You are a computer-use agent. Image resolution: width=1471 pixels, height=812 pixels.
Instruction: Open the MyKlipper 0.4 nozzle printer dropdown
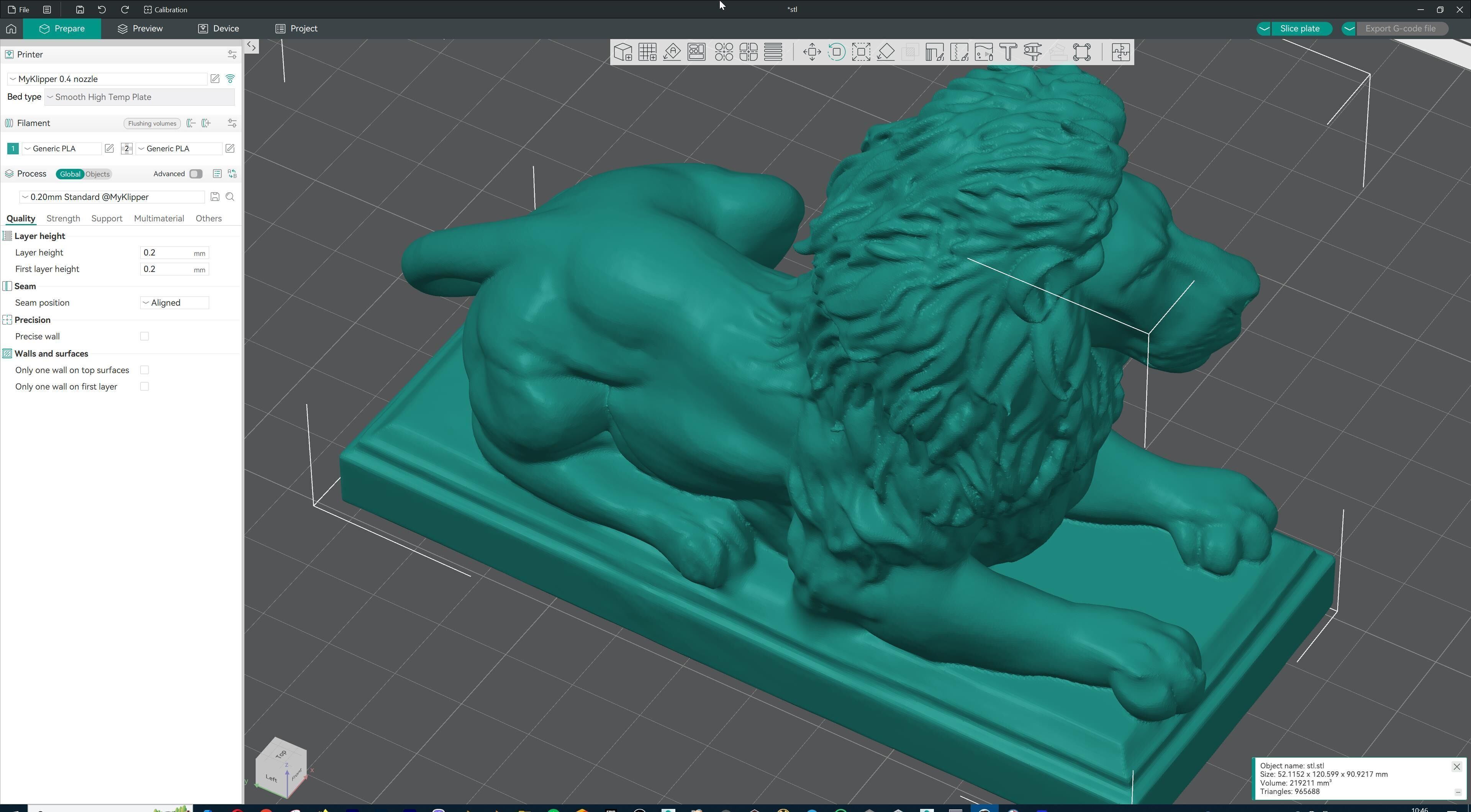pyautogui.click(x=107, y=79)
